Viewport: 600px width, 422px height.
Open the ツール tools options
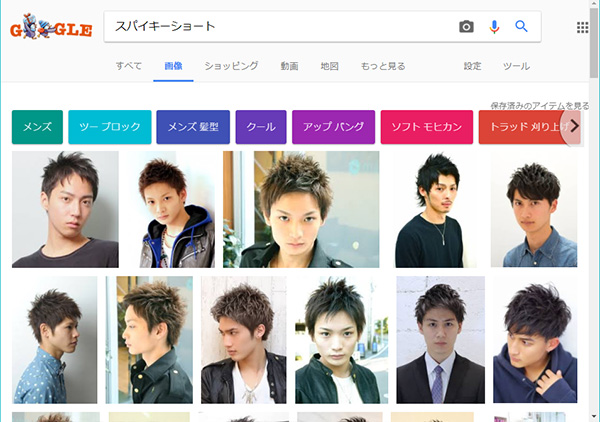[516, 66]
